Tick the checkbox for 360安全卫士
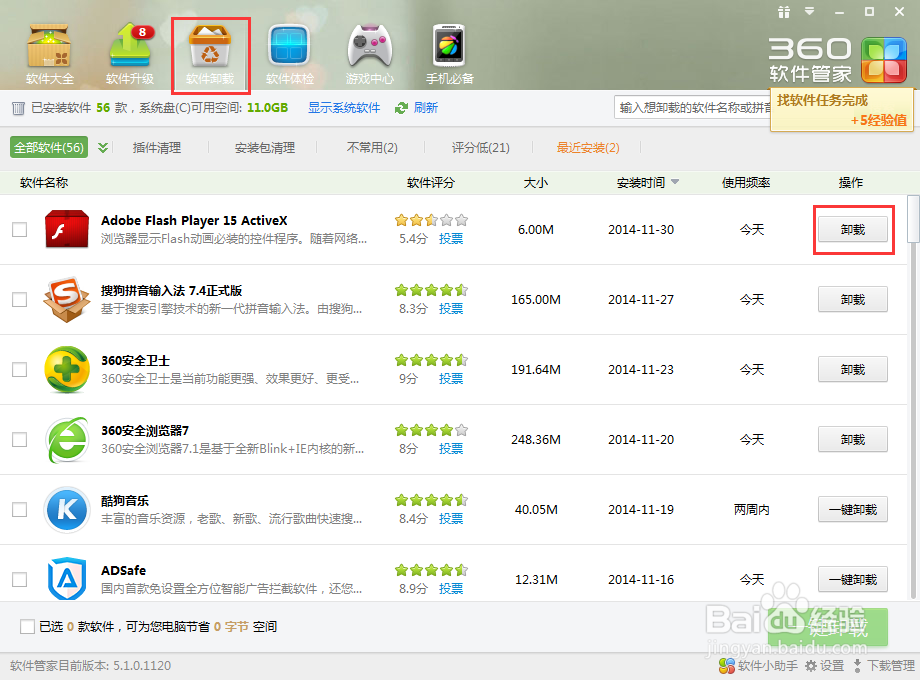Viewport: 920px width, 680px height. coord(19,370)
